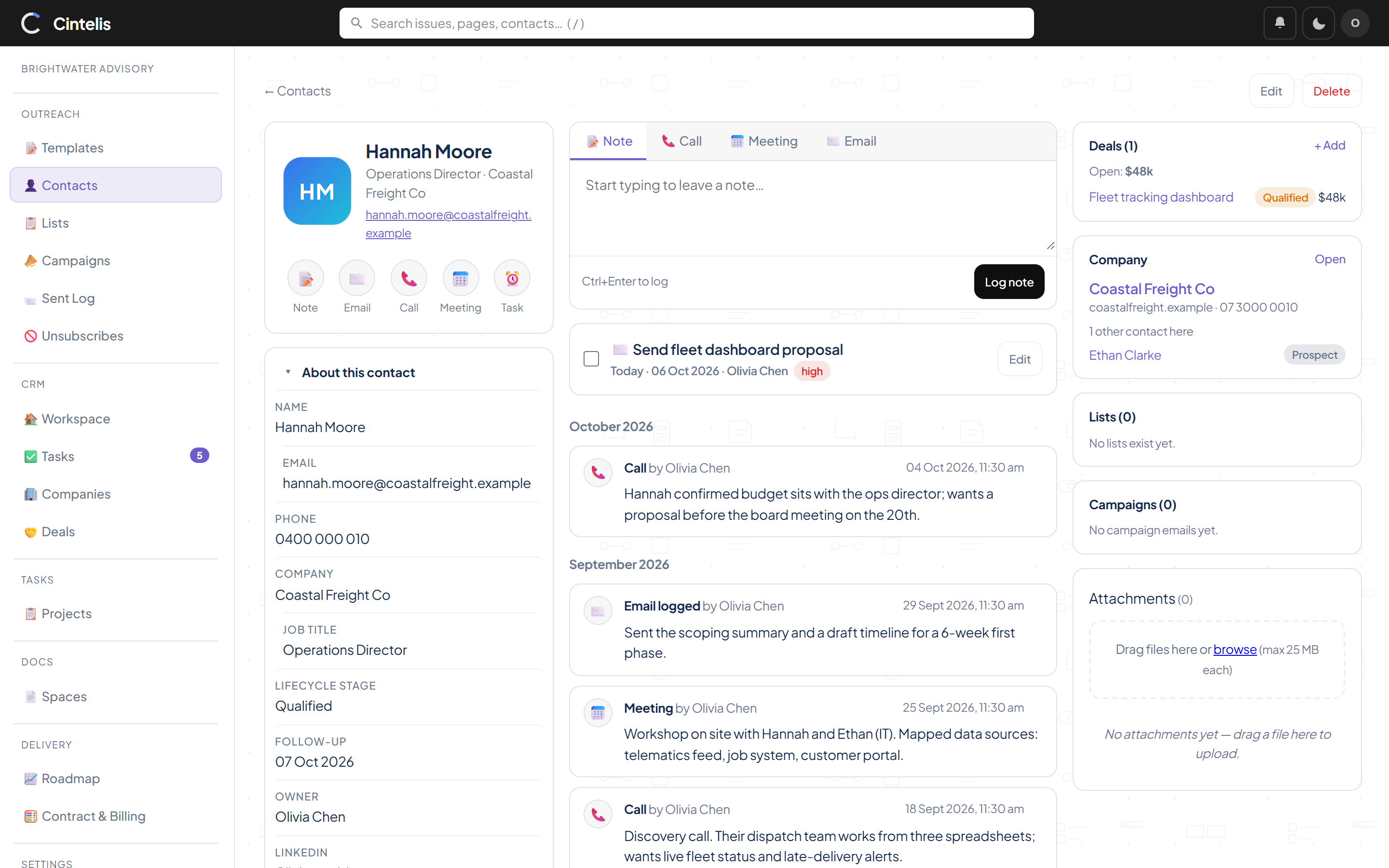Check the Send fleet dashboard proposal task
Viewport: 1389px width, 868px height.
(591, 359)
